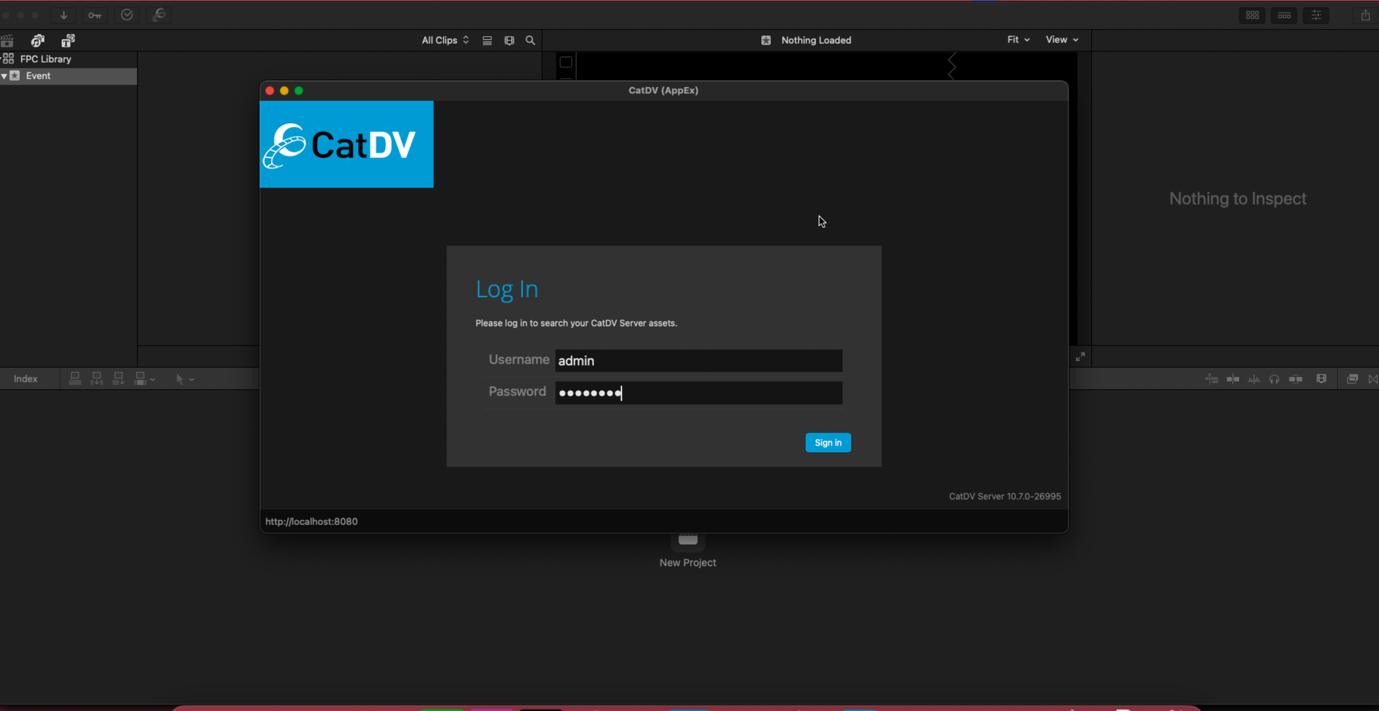Click the background tasks checkmark icon
The height and width of the screenshot is (711, 1379).
pyautogui.click(x=127, y=15)
